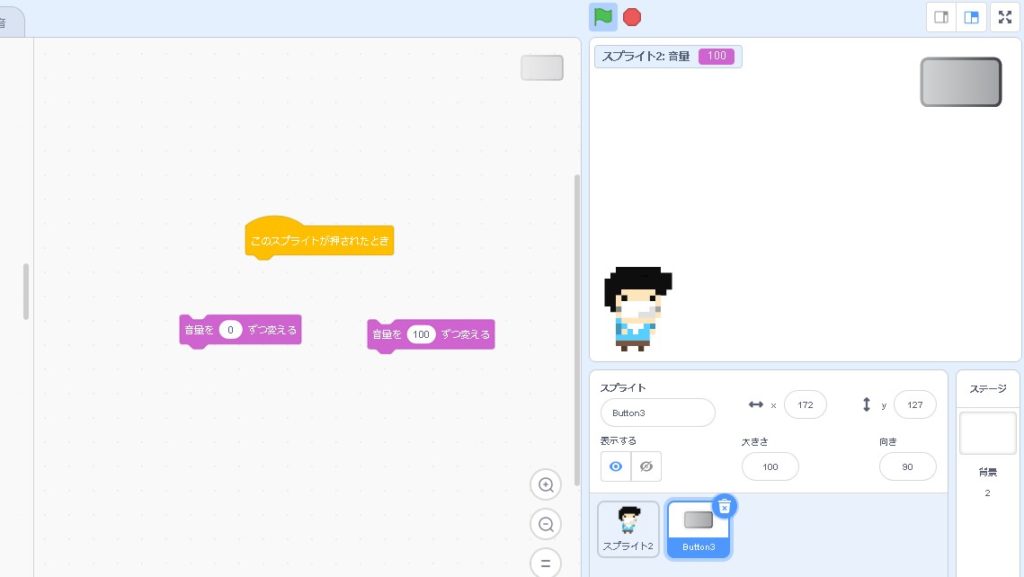Enter full screen stage mode
Viewport: 1024px width, 577px height.
coord(1005,17)
